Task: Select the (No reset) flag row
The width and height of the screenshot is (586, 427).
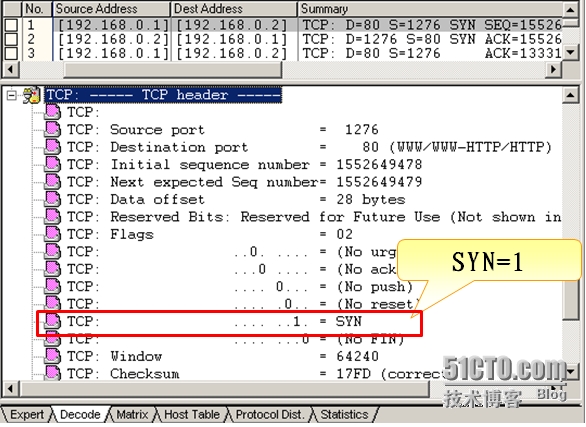Action: click(x=243, y=304)
